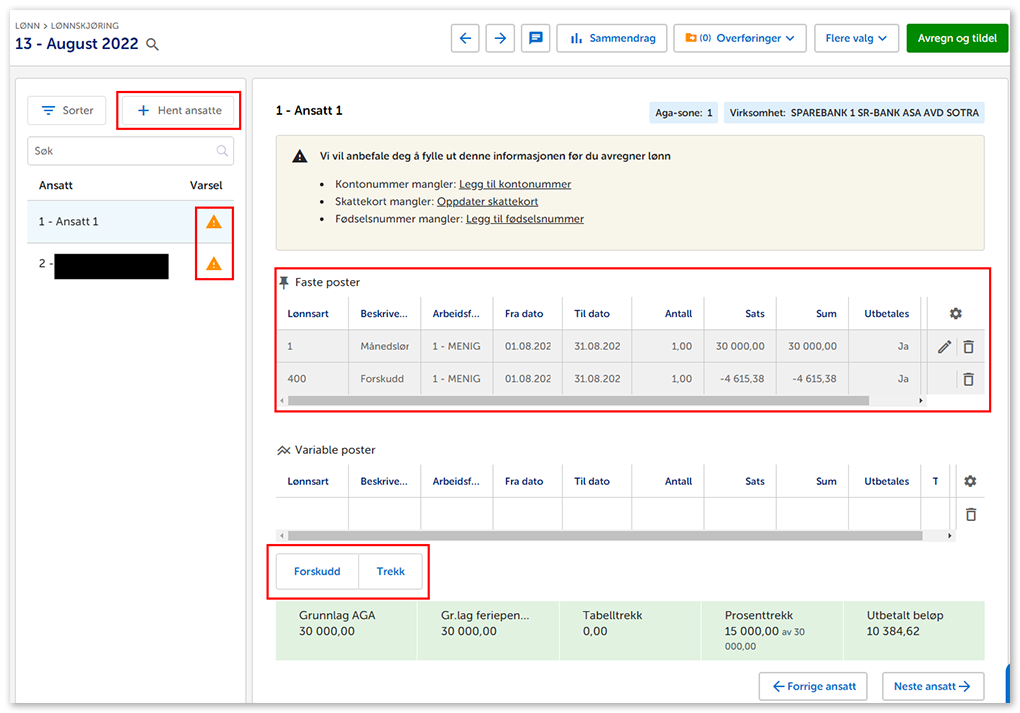Edit the Månedslønn row with pencil icon
This screenshot has height=713, width=1020.
944,347
